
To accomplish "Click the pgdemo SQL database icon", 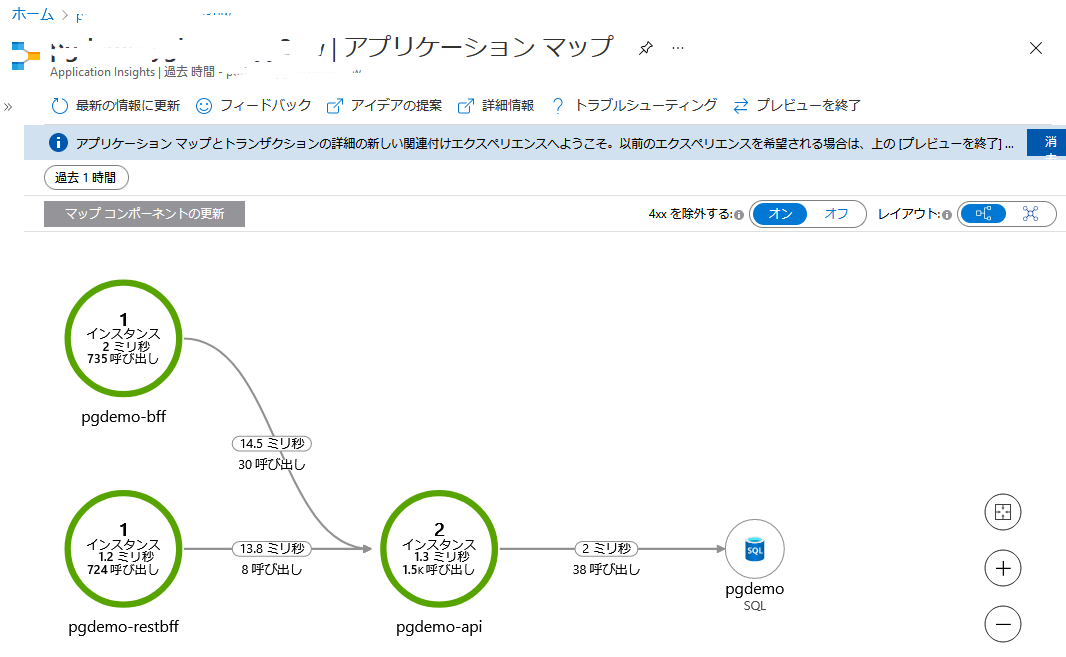I will pos(755,549).
